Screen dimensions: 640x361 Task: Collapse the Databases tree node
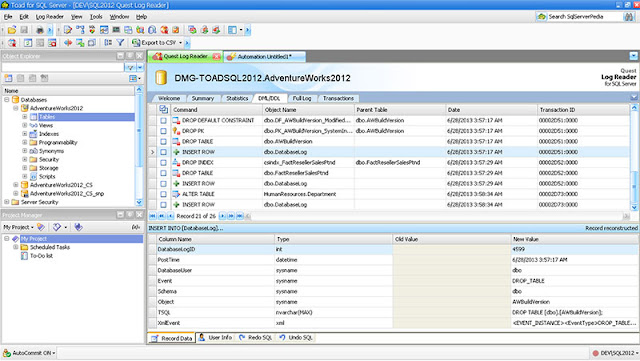coord(7,100)
